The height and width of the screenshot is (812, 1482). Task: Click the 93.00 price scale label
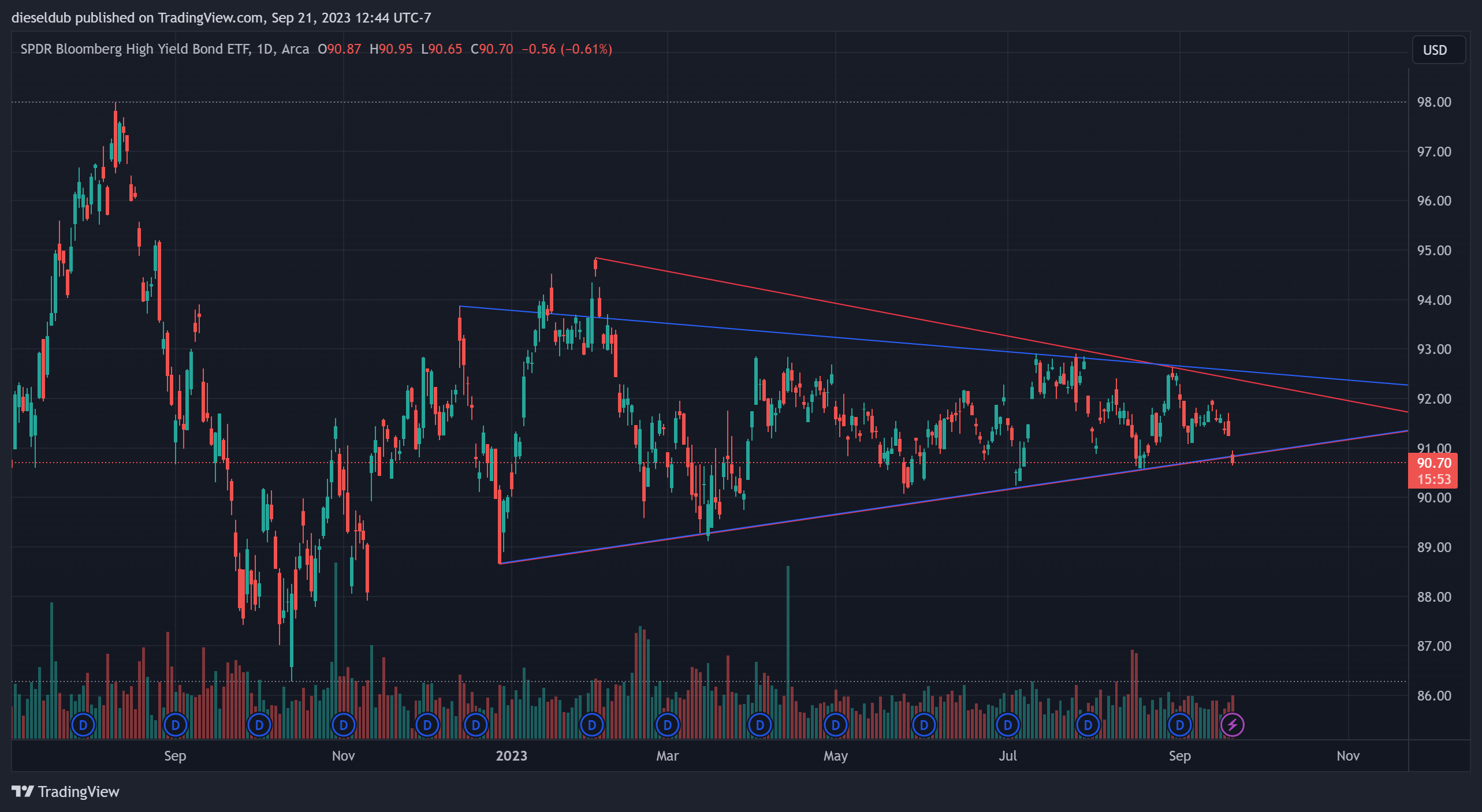[x=1434, y=349]
